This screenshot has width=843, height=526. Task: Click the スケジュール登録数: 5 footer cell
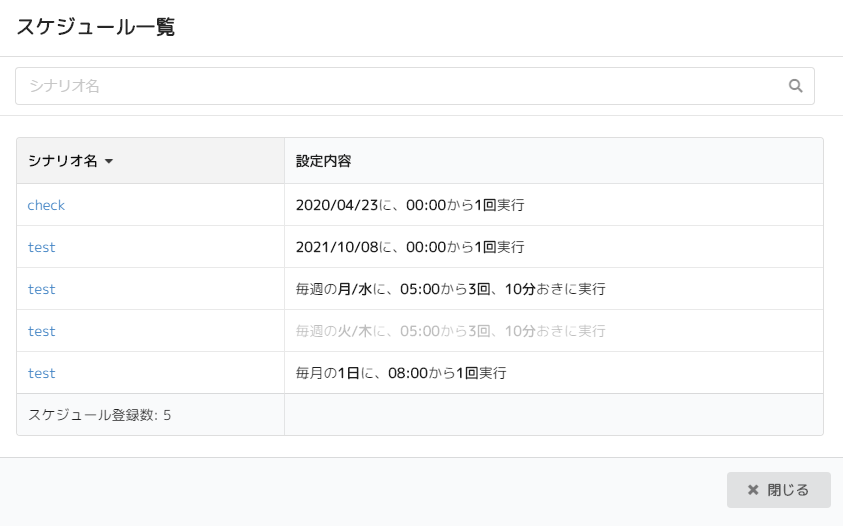tap(100, 415)
